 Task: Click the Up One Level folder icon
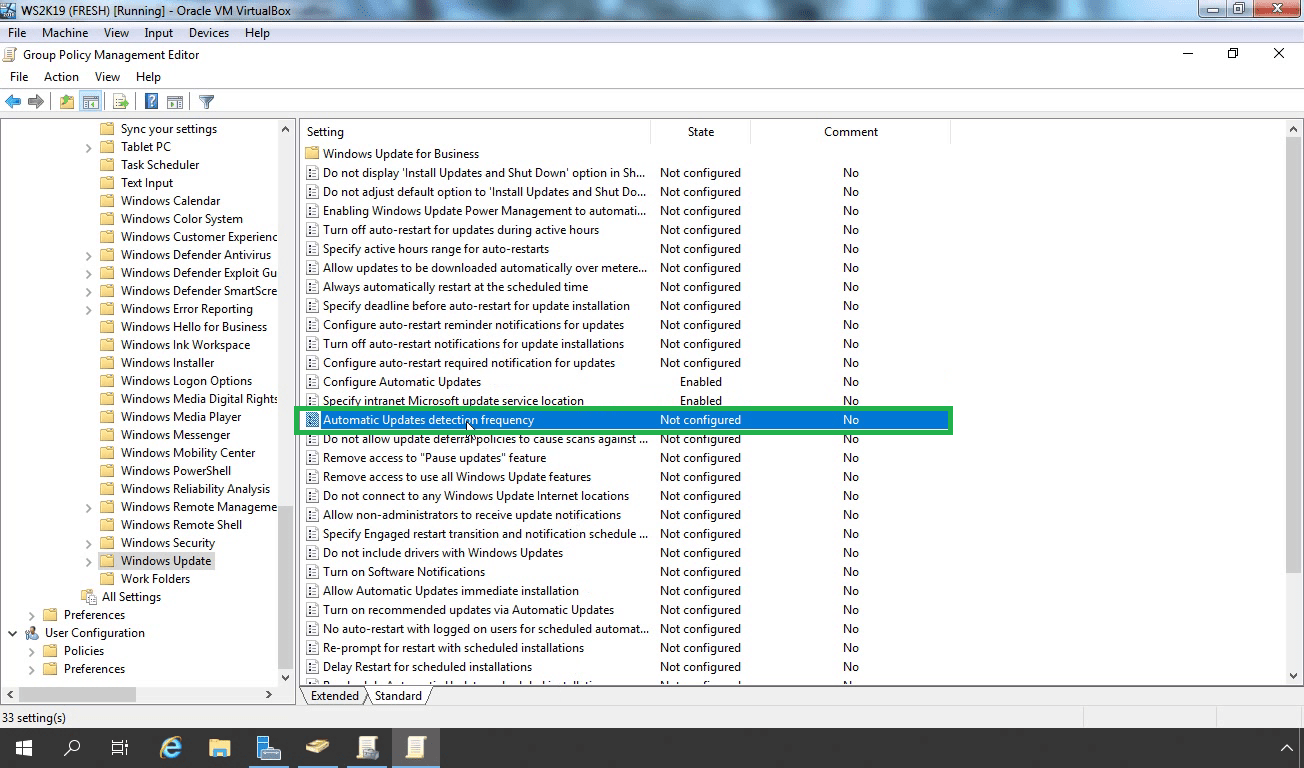66,102
